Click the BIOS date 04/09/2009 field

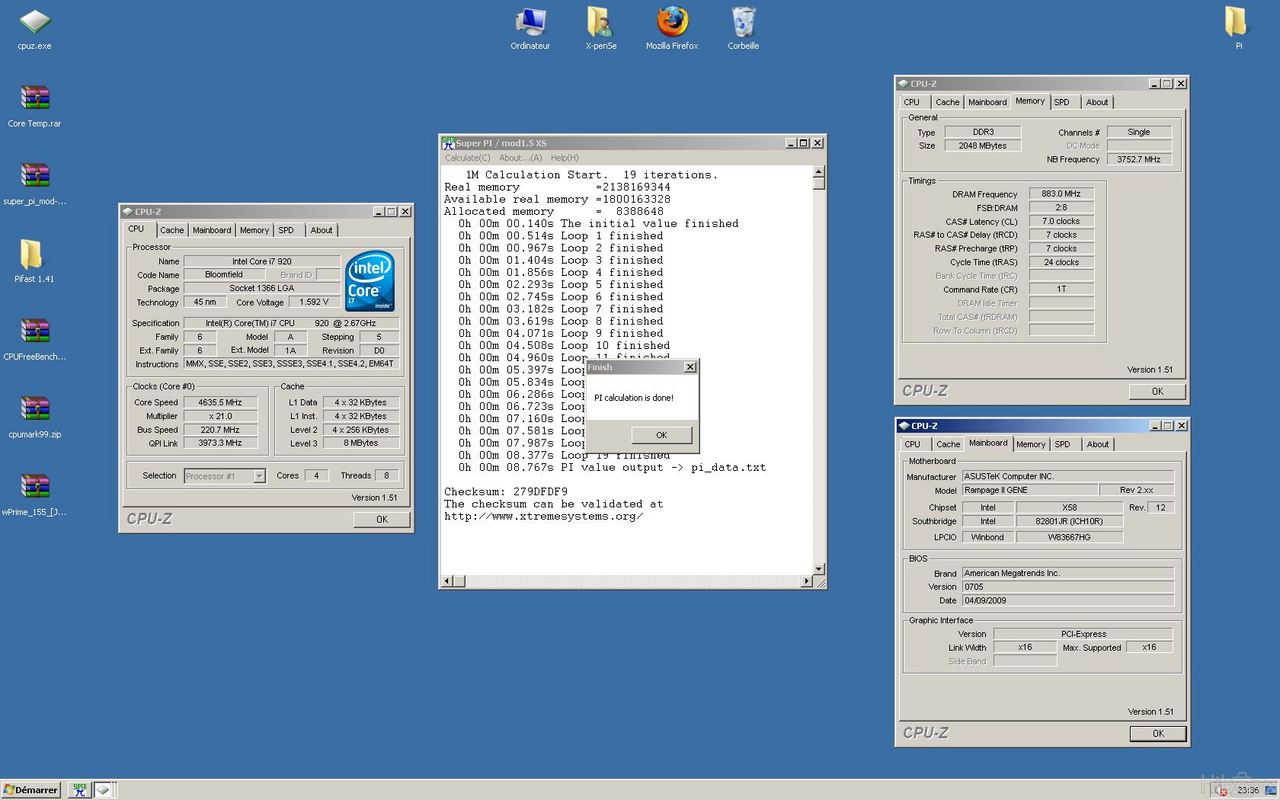[x=1068, y=601]
